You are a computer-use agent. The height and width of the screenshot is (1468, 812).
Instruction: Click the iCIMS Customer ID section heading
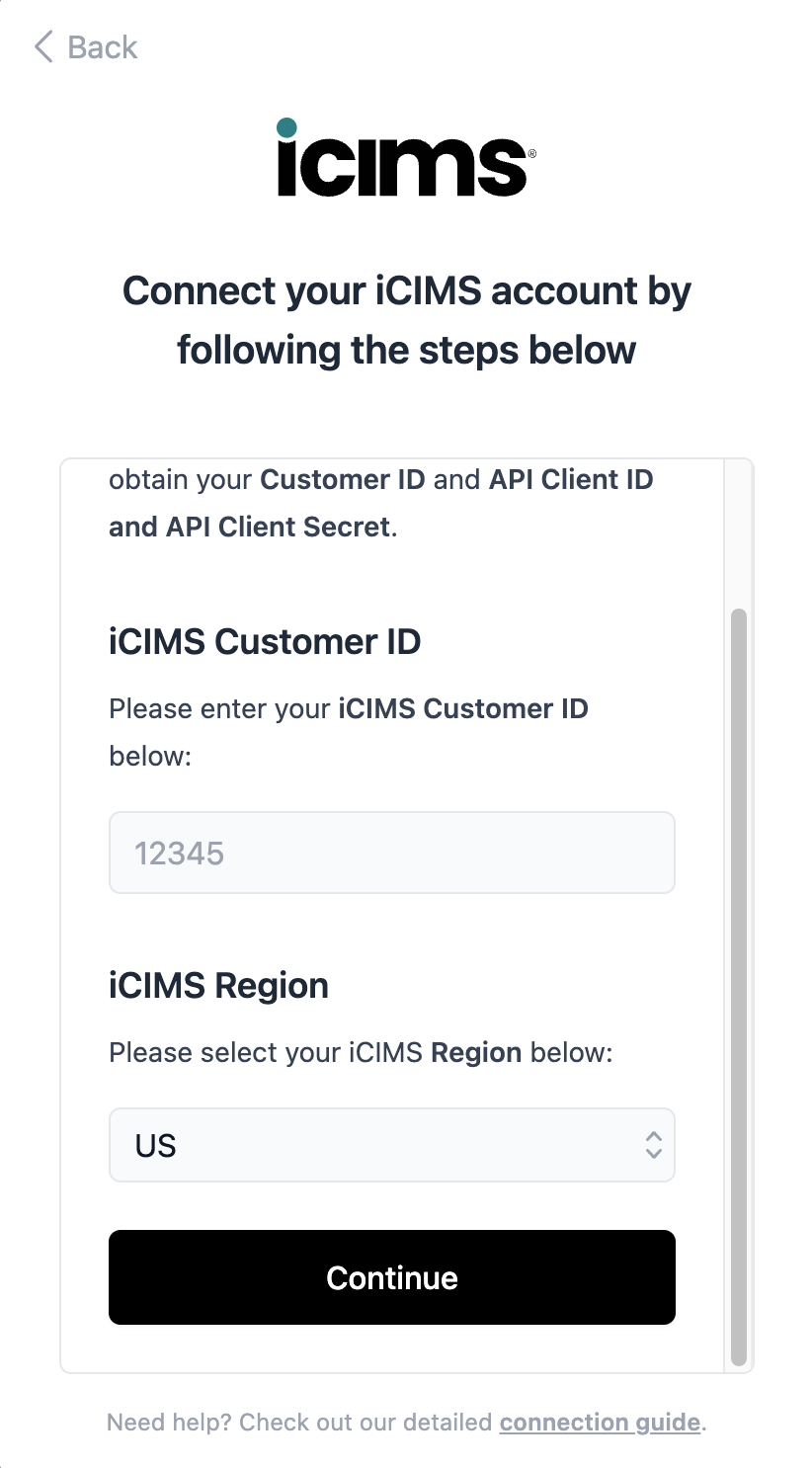pos(265,642)
